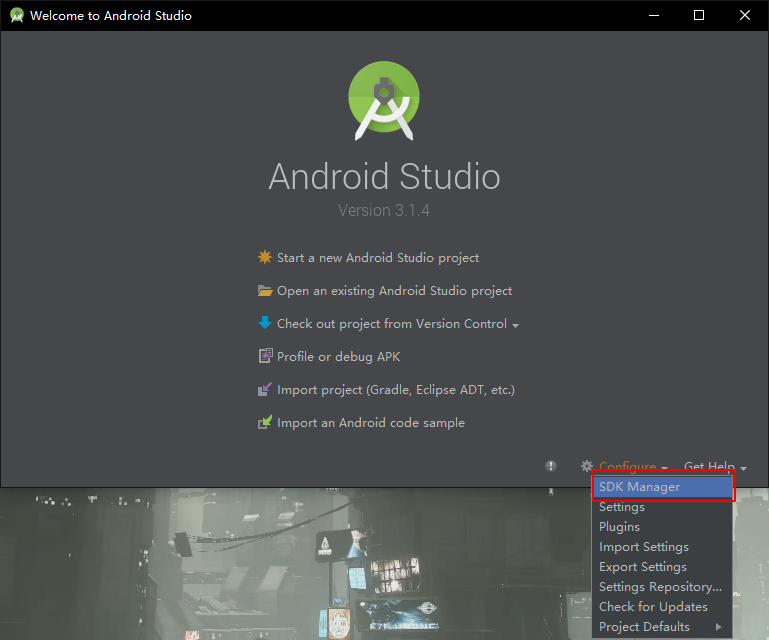Expand Project Defaults submenu arrow
Viewport: 769px width, 640px height.
click(x=718, y=627)
